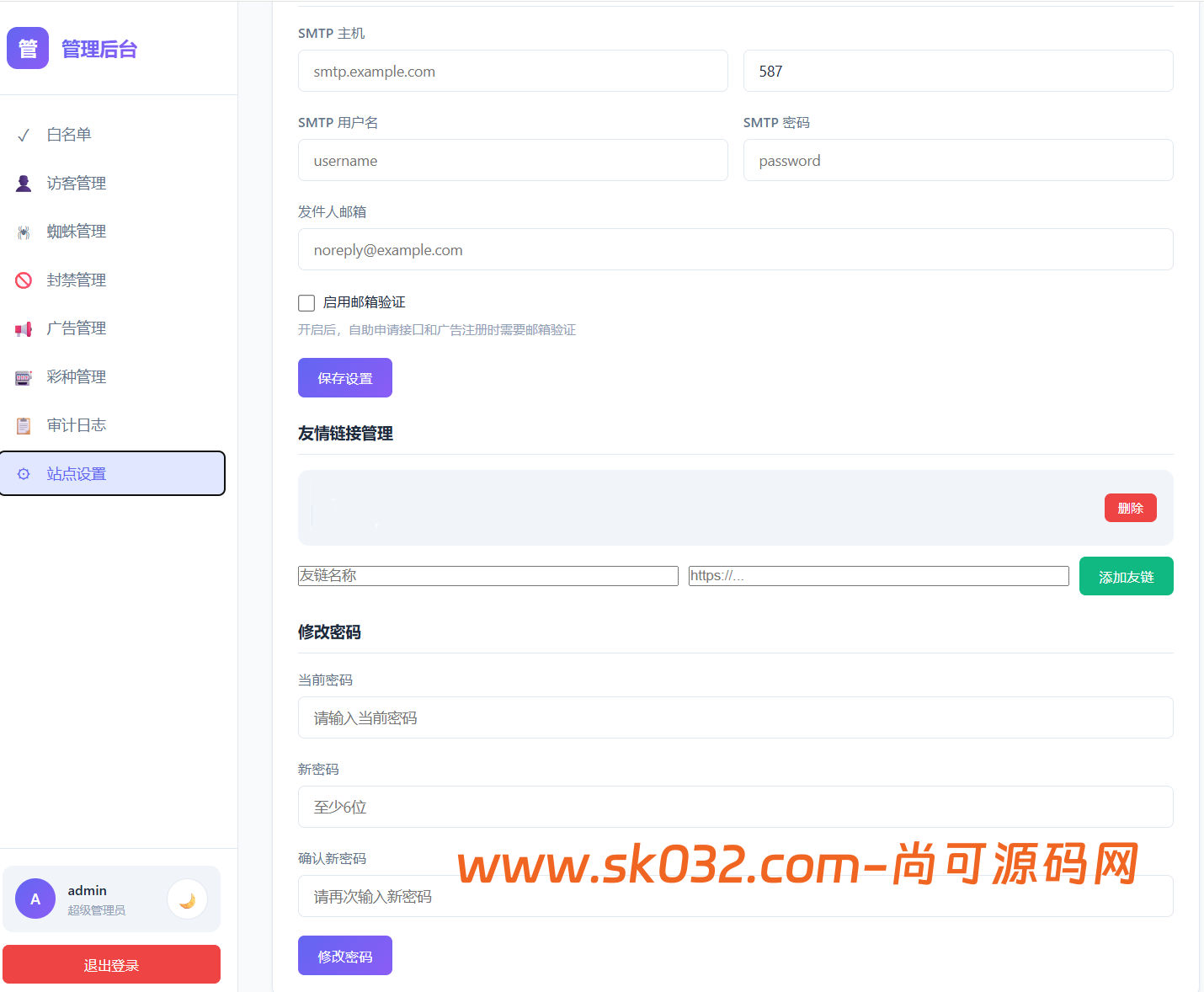Focus the 确认新密码 input field
The width and height of the screenshot is (1204, 992).
point(736,896)
